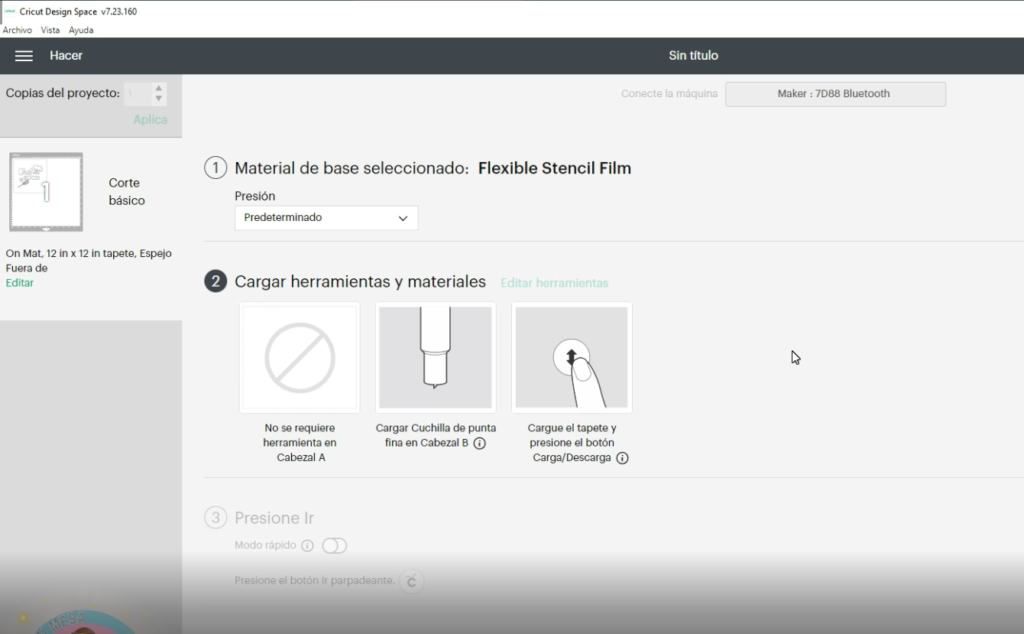
Task: Click the fine-point blade image for Cabezal B
Action: click(x=436, y=357)
